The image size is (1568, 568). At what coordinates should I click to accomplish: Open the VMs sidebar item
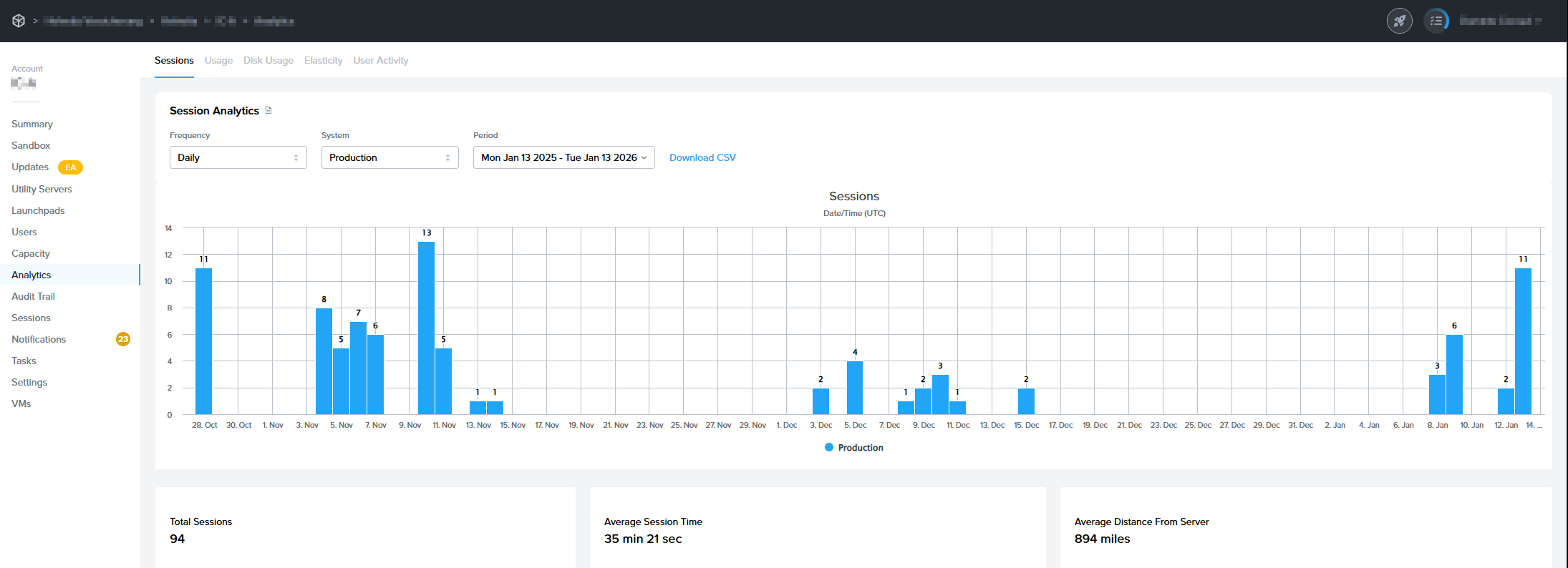[x=21, y=403]
